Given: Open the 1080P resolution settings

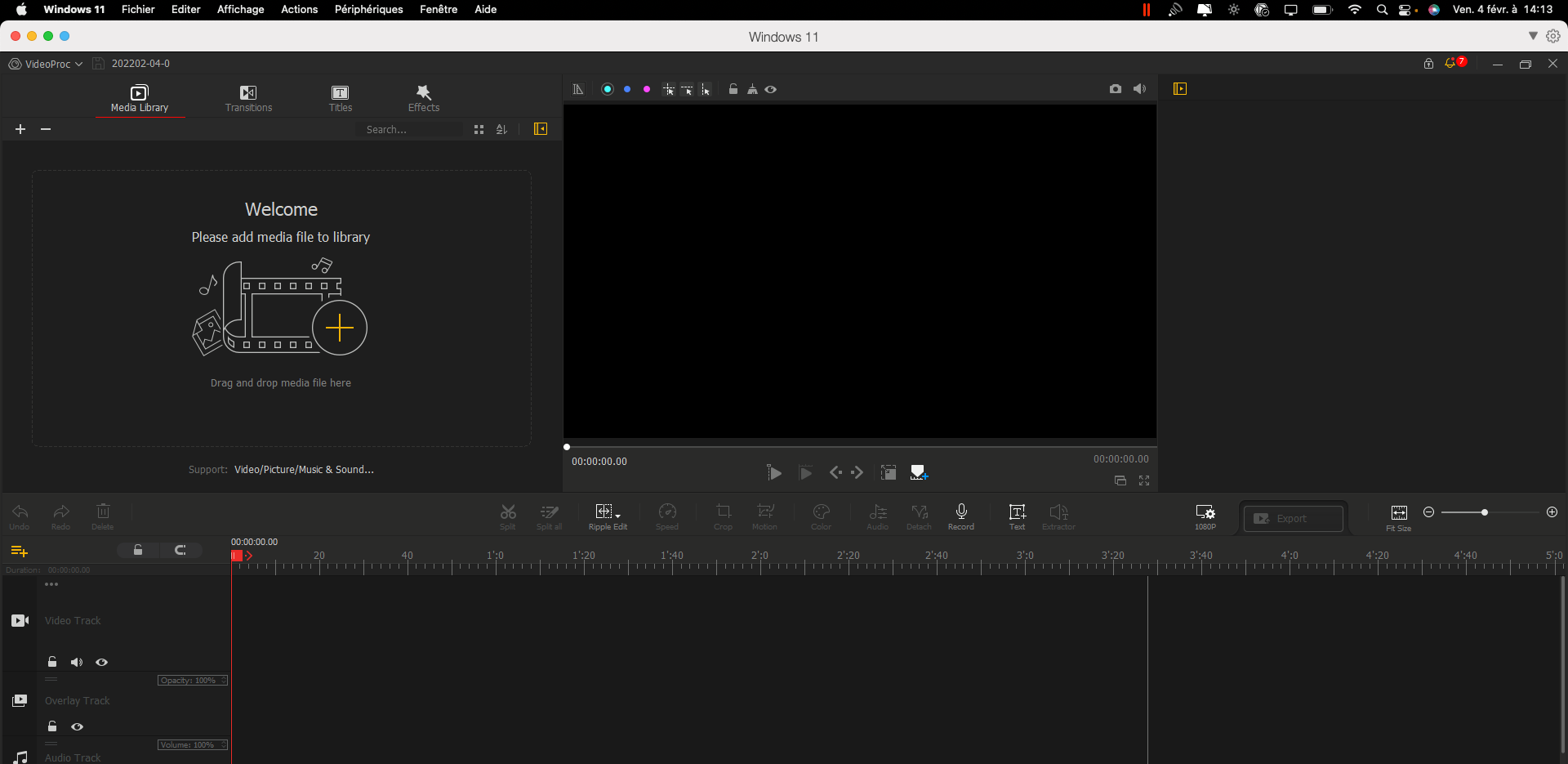Looking at the screenshot, I should [x=1205, y=516].
